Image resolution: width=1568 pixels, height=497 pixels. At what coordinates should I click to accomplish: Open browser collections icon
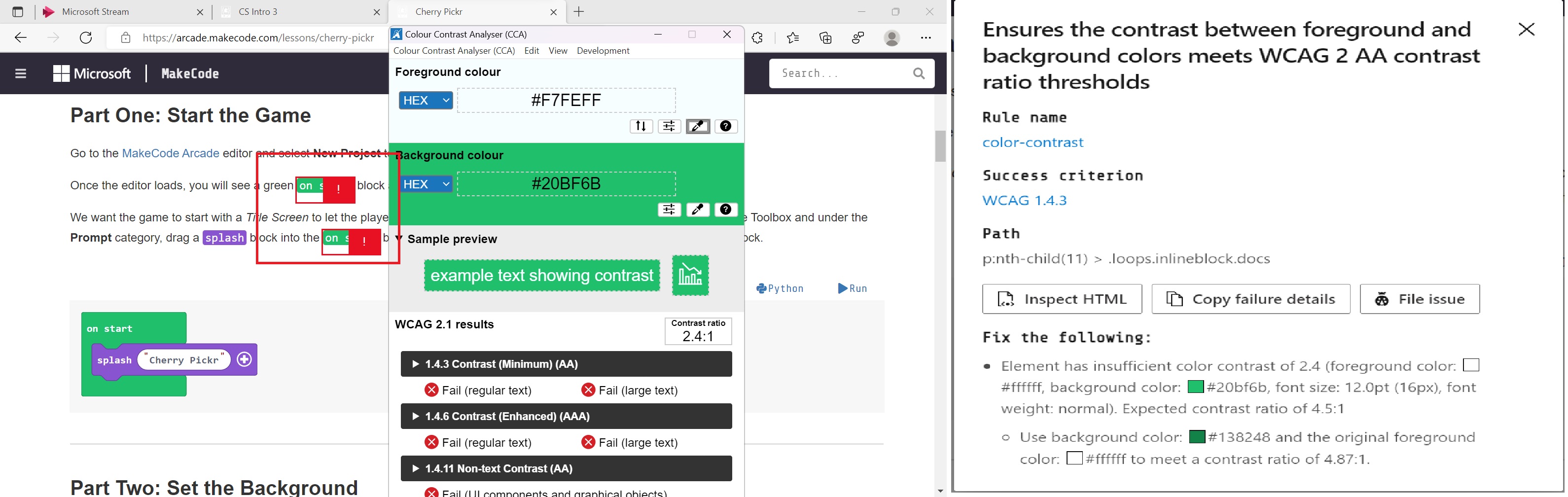click(x=825, y=37)
